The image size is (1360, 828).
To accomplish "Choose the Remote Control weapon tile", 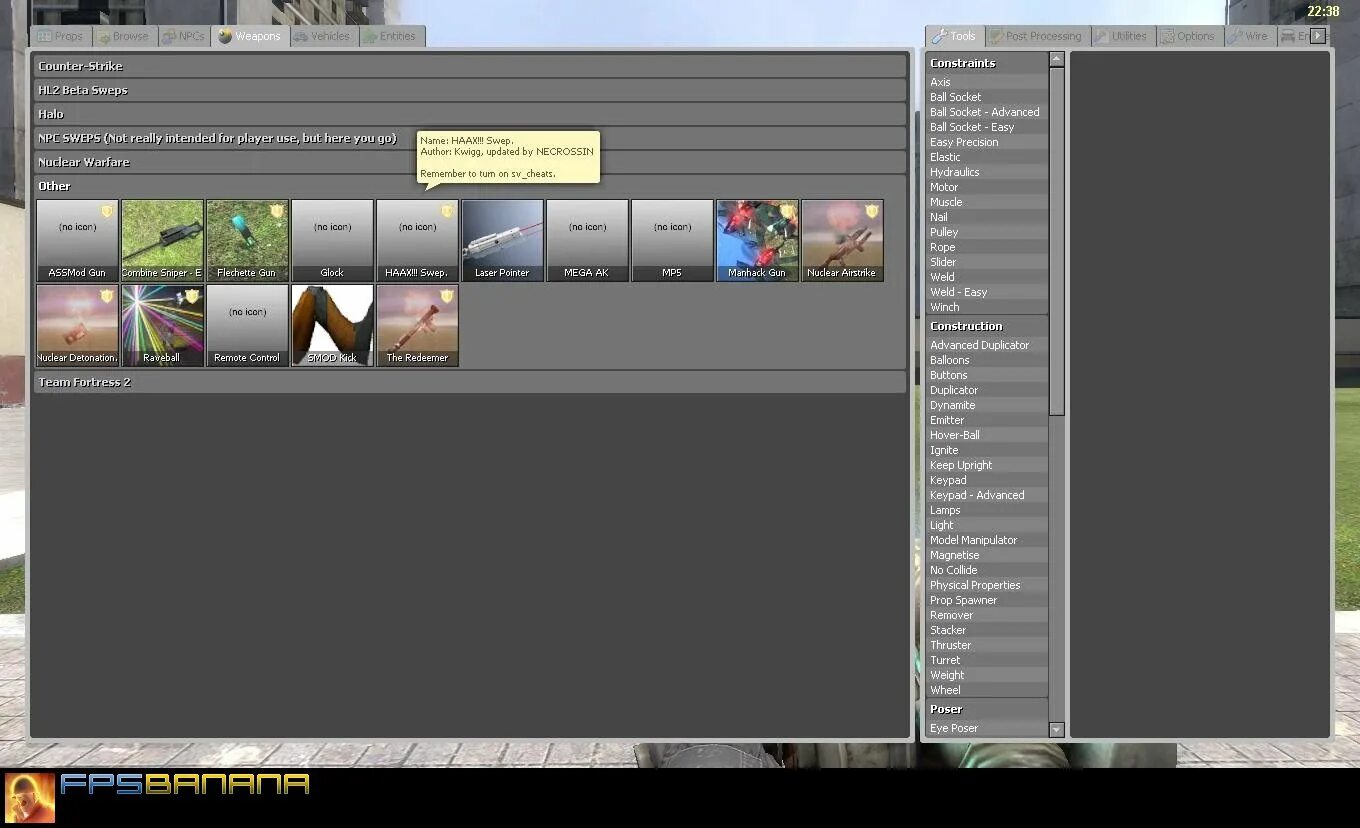I will coord(247,325).
